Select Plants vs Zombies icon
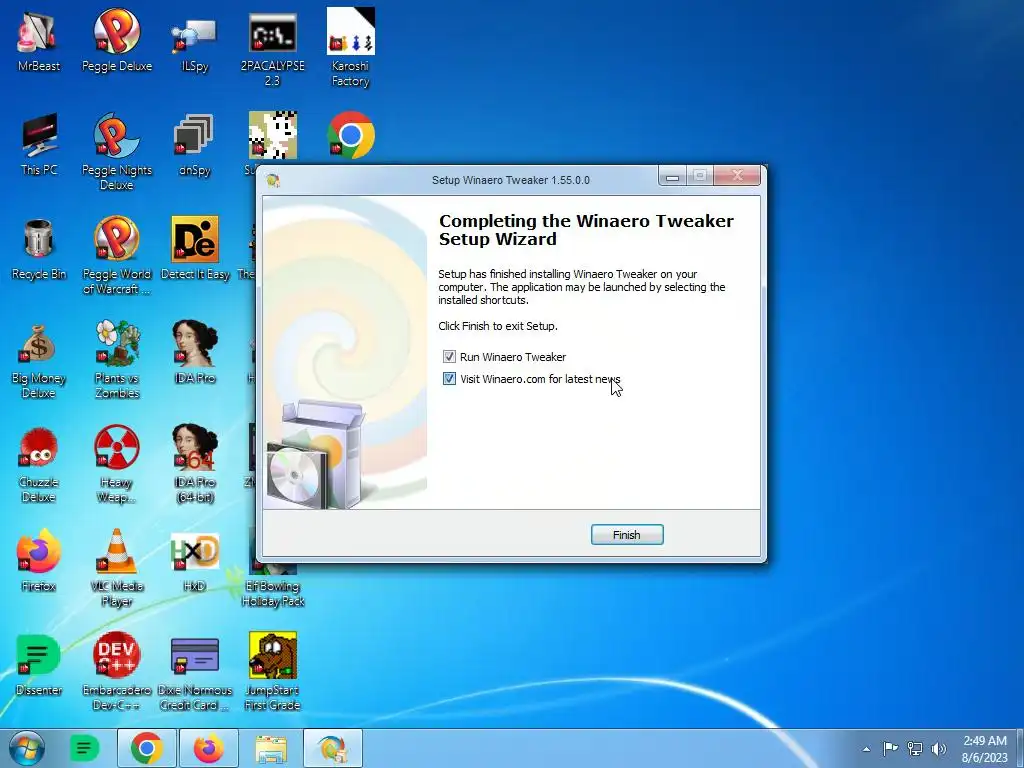Screen dimensions: 1024x768 point(116,360)
